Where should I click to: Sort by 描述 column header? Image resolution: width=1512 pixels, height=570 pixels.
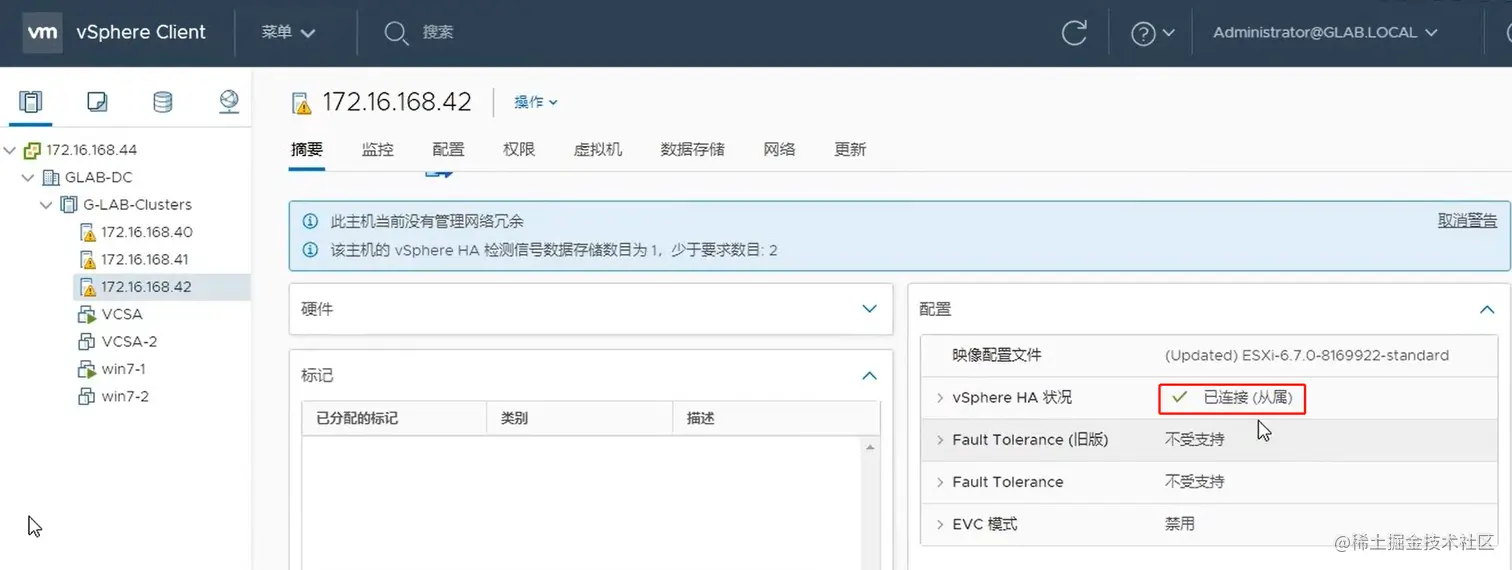tap(776, 418)
